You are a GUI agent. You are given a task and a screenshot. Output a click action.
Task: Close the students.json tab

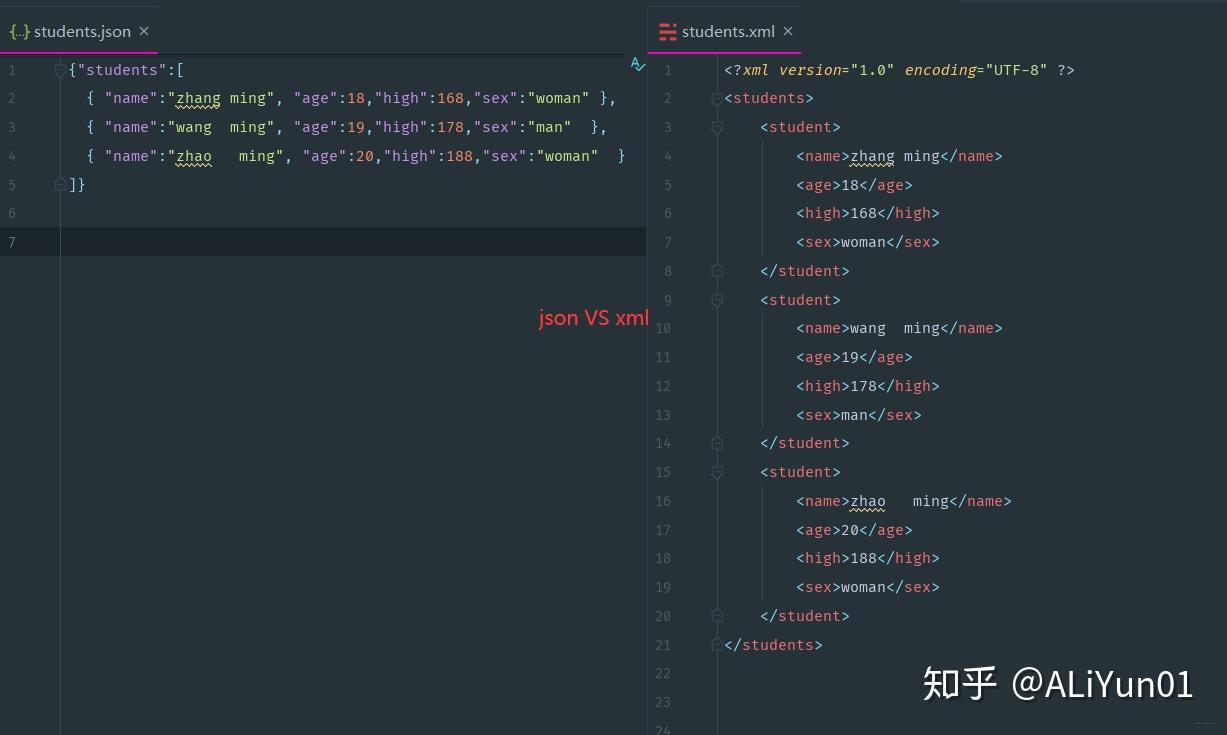(x=143, y=31)
